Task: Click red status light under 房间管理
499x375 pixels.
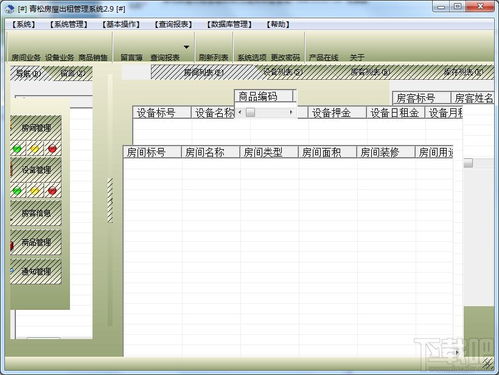Action: (x=52, y=149)
